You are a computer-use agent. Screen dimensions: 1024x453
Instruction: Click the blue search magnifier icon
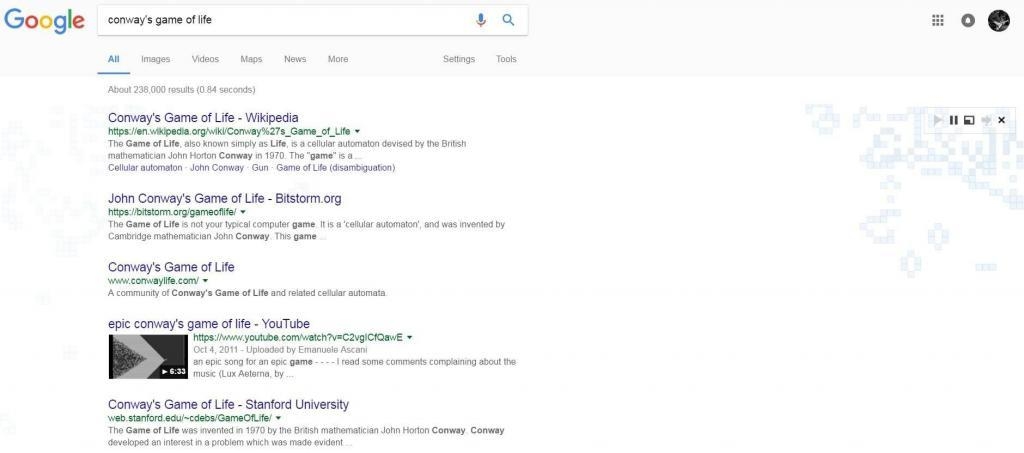click(x=508, y=20)
